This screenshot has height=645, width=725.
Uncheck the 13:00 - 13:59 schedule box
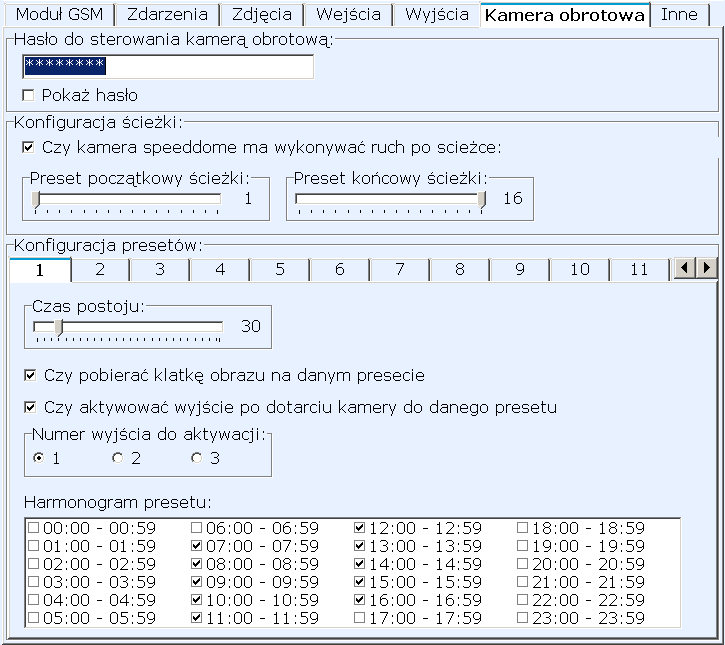tap(359, 546)
